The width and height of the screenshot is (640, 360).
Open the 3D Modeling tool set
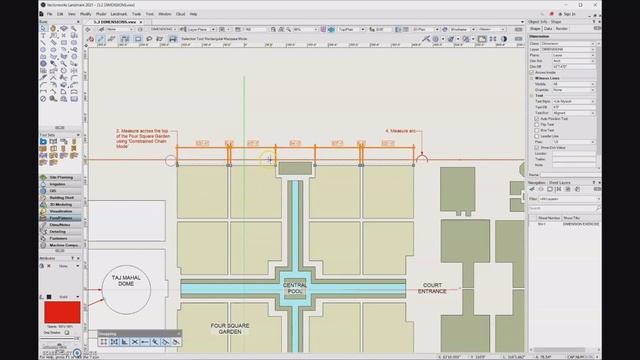tap(61, 204)
